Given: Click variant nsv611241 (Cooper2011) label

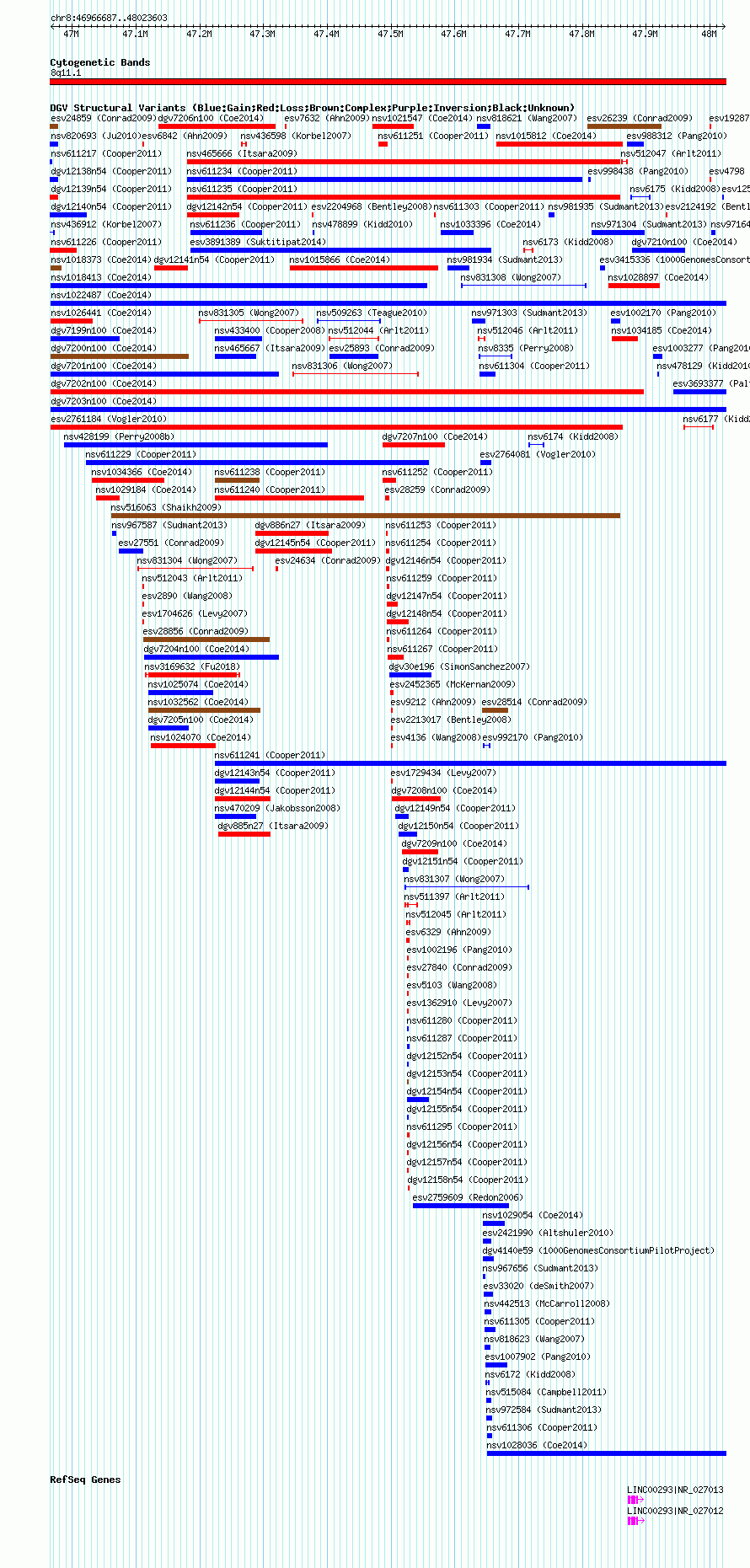Looking at the screenshot, I should tap(270, 755).
